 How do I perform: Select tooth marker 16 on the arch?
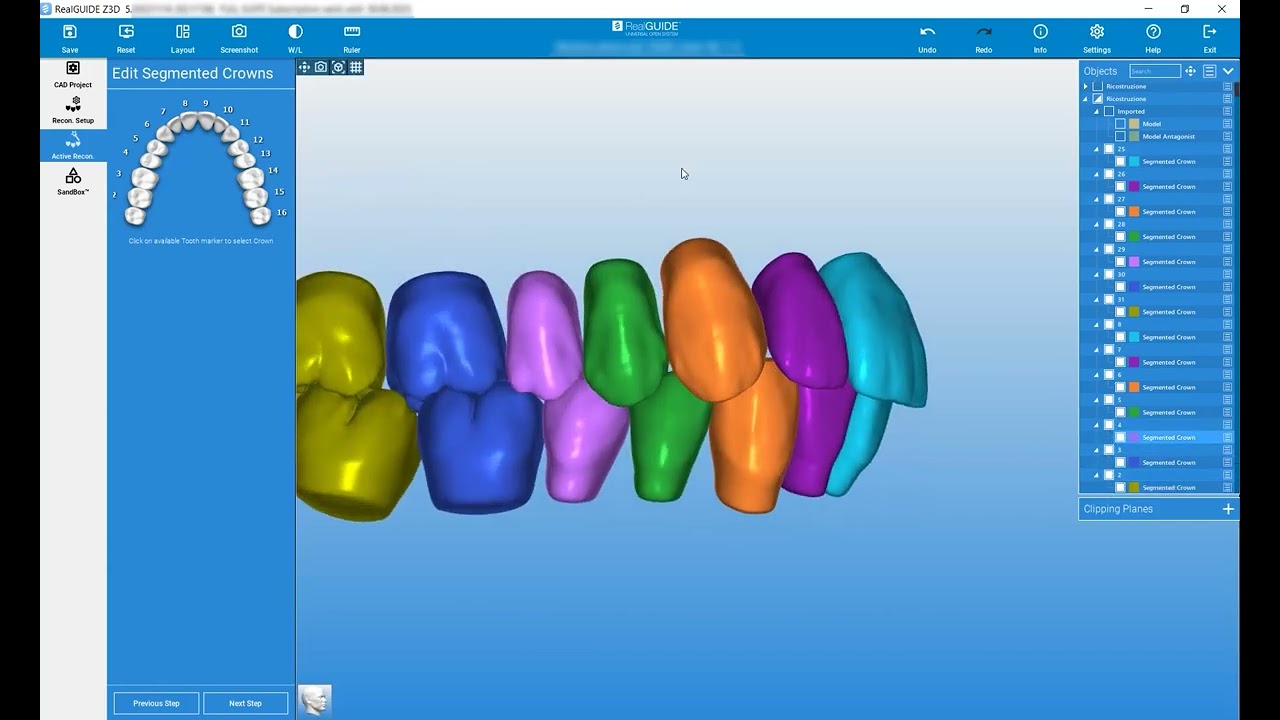pos(282,213)
